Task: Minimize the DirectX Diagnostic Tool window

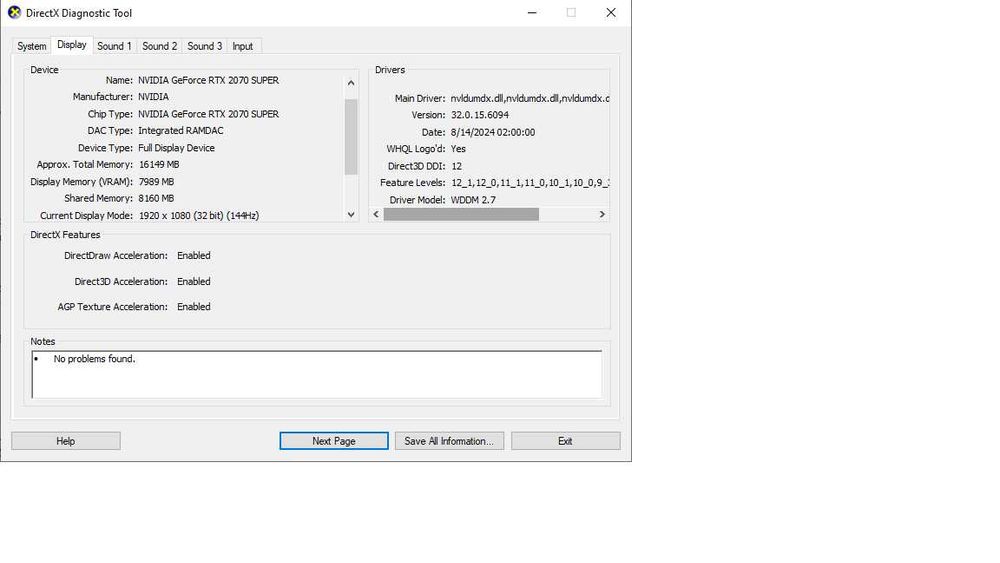Action: (x=532, y=13)
